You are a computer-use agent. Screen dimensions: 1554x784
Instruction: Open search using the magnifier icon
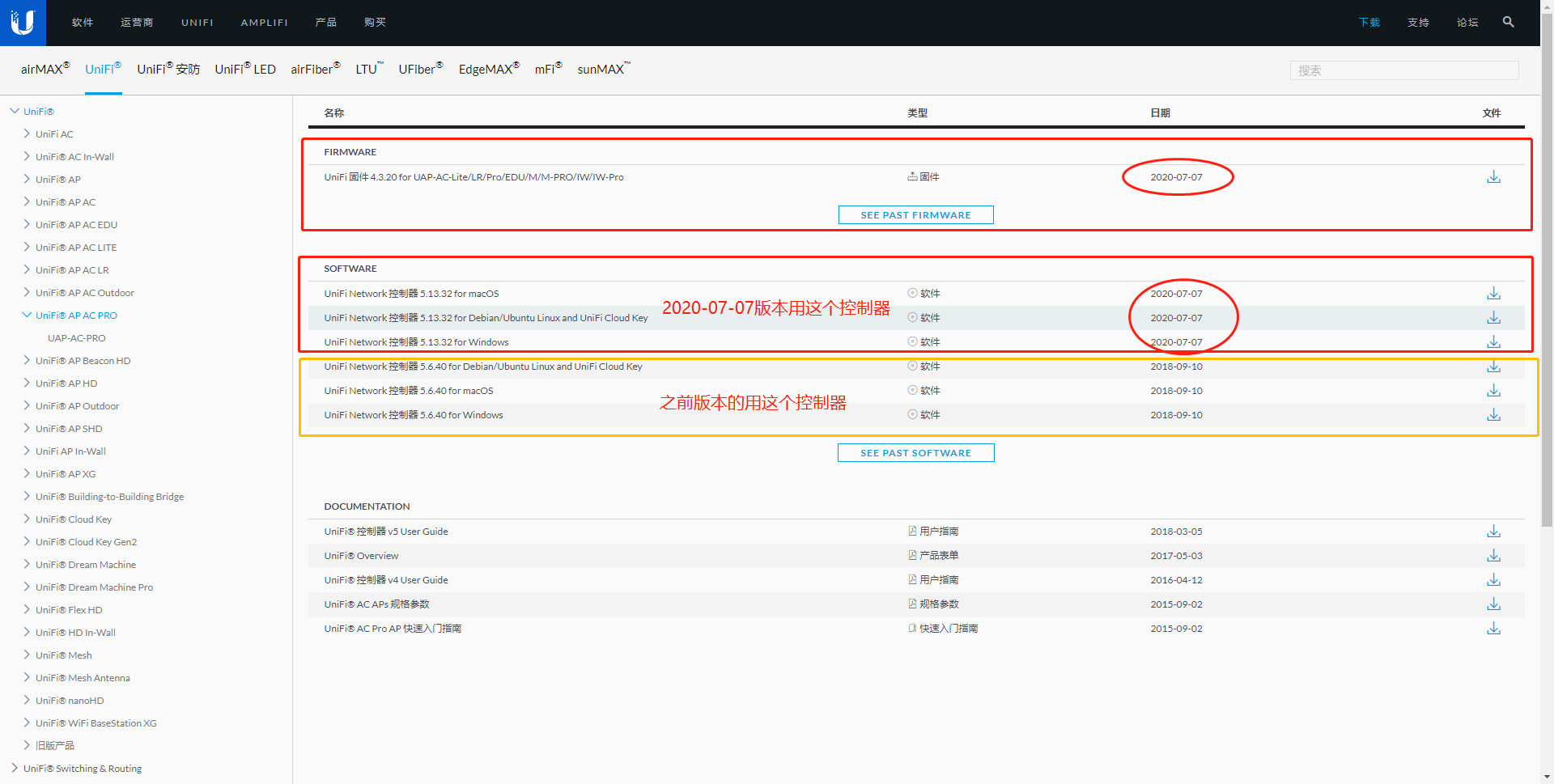(x=1508, y=22)
